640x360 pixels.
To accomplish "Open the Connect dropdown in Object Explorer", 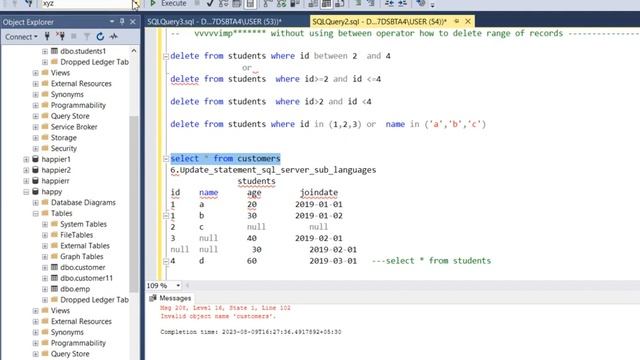I will coord(21,37).
